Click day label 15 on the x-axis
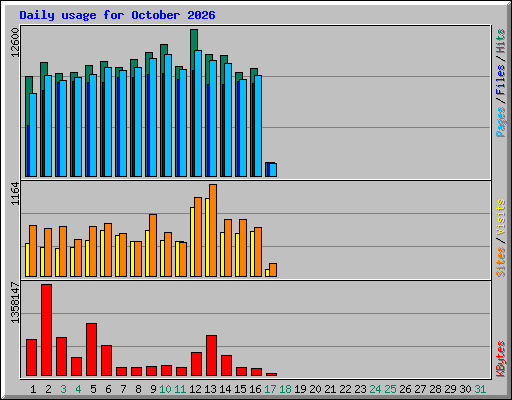This screenshot has height=400, width=512. click(240, 389)
